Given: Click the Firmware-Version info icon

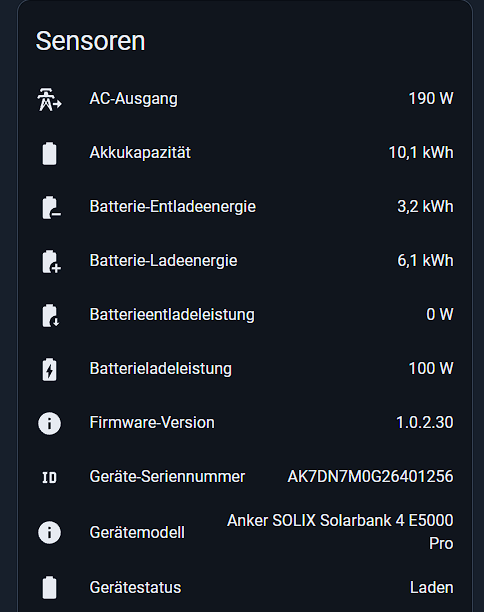Looking at the screenshot, I should [49, 423].
